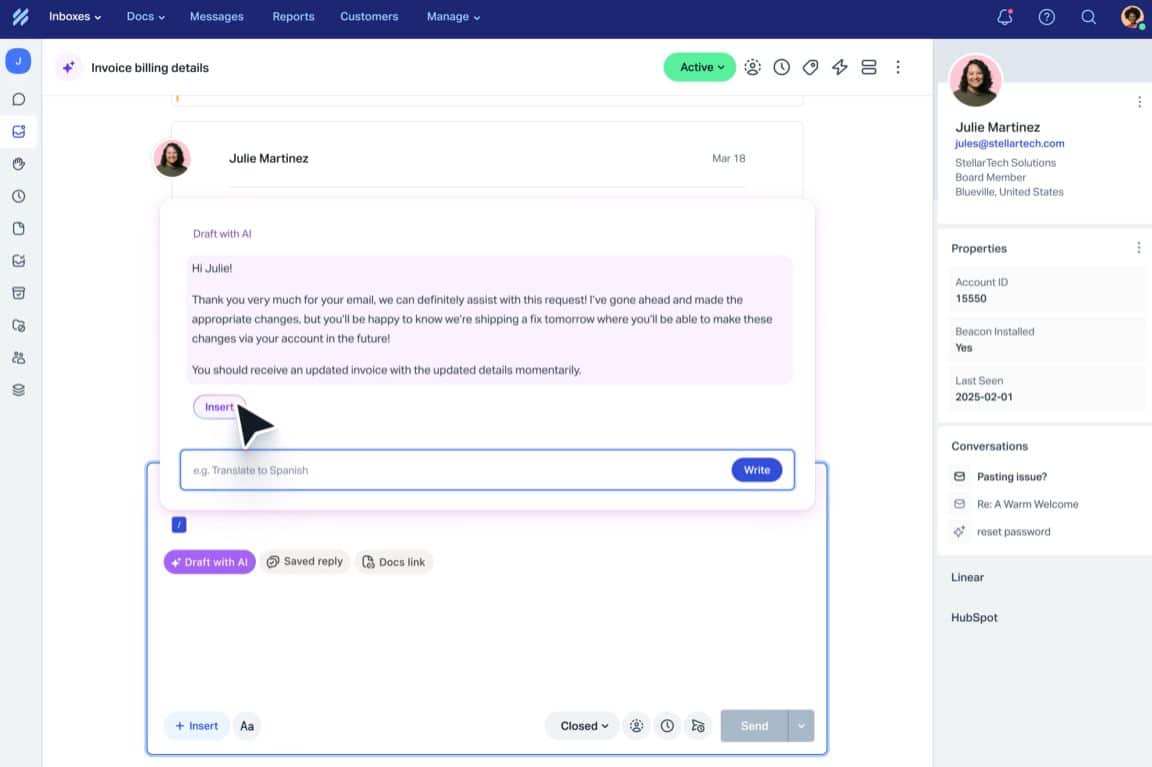
Task: Open the document page sidebar icon
Action: [x=19, y=228]
